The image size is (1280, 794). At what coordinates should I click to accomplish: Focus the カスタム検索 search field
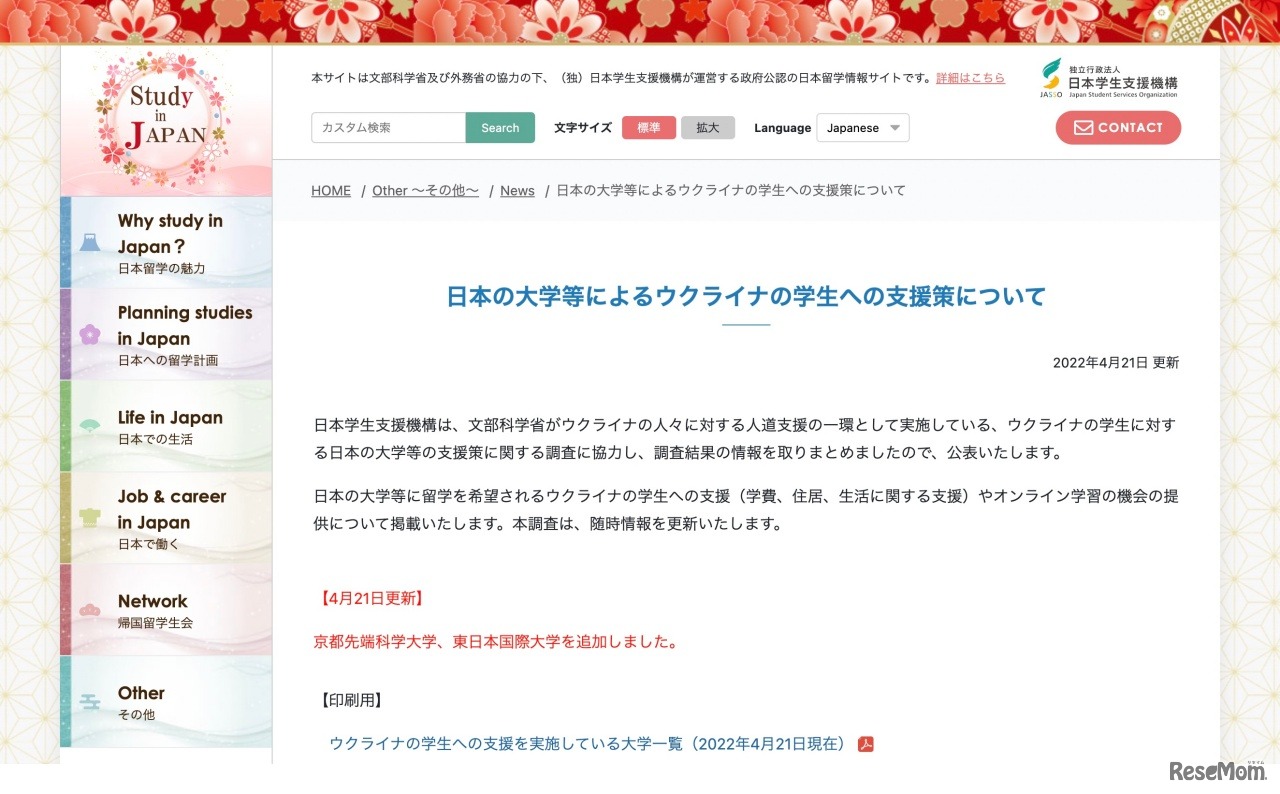coord(389,128)
